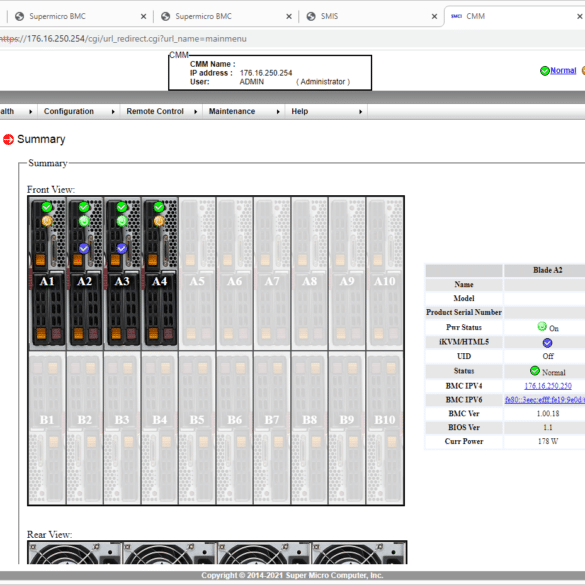Select blade A1 in front view
585x585 pixels.
point(47,273)
